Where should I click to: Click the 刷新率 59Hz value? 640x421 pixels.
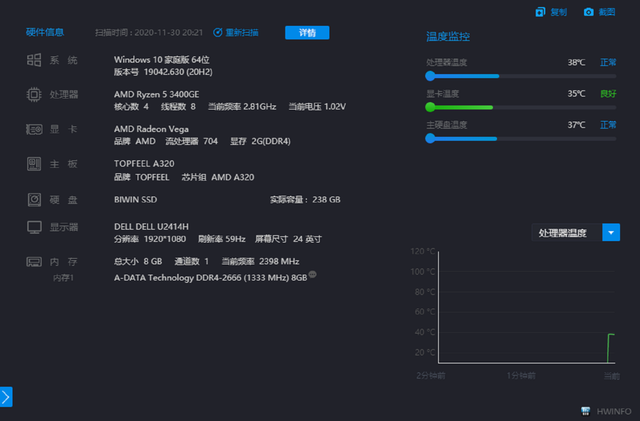click(x=222, y=239)
